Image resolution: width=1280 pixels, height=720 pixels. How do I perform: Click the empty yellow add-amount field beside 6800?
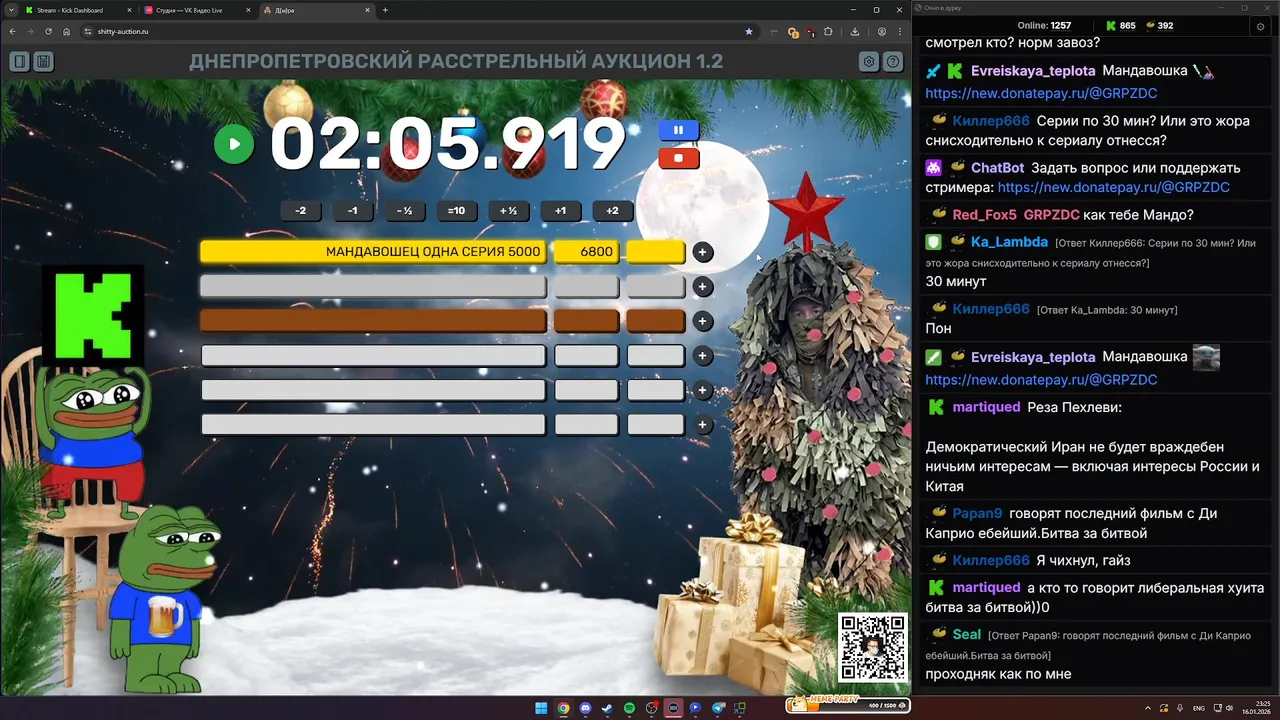655,252
